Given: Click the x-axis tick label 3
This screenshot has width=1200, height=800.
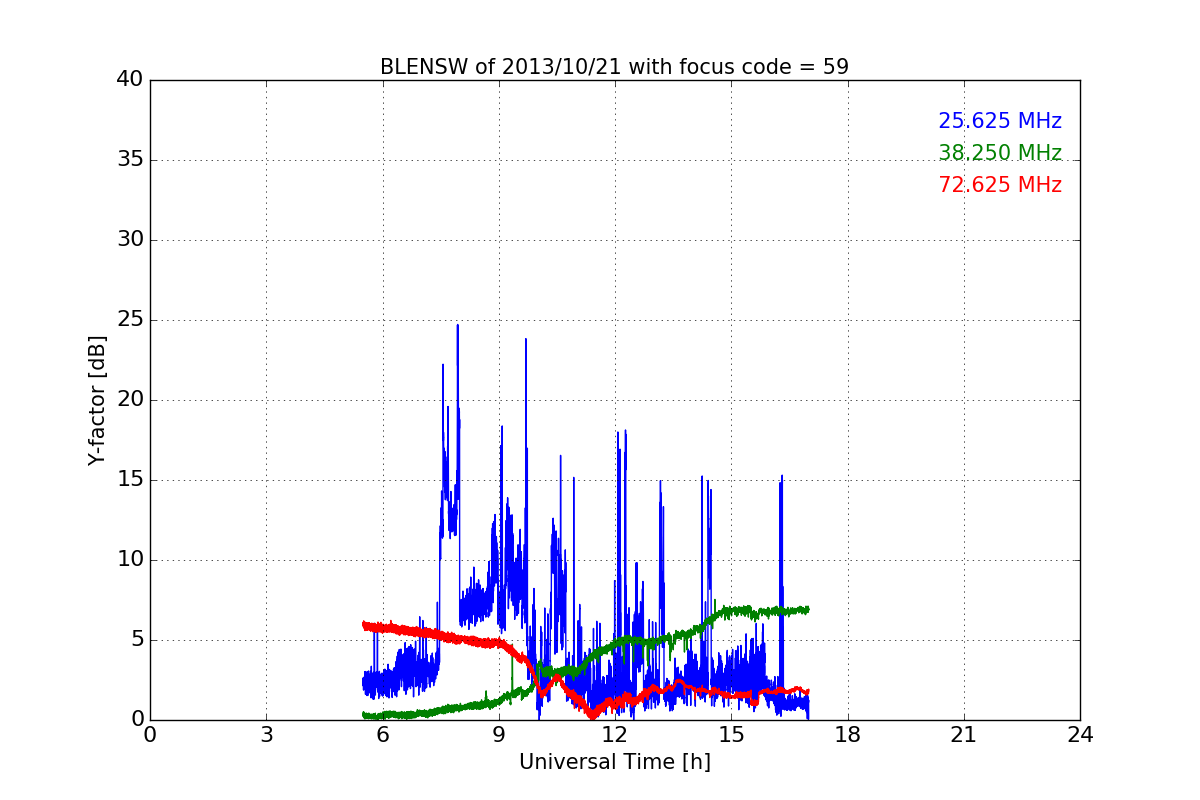Looking at the screenshot, I should pos(266,735).
